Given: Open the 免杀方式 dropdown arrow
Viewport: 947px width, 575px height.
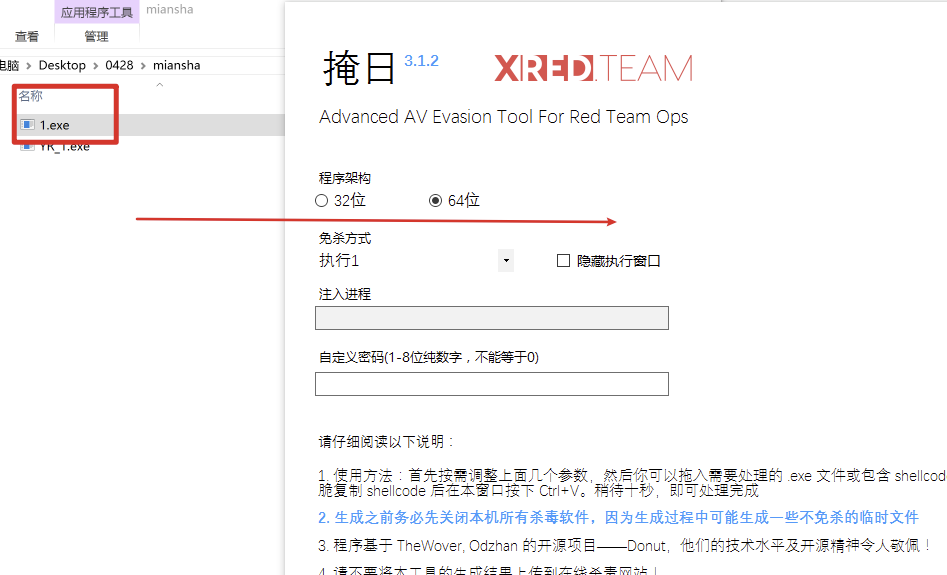Looking at the screenshot, I should pyautogui.click(x=506, y=261).
